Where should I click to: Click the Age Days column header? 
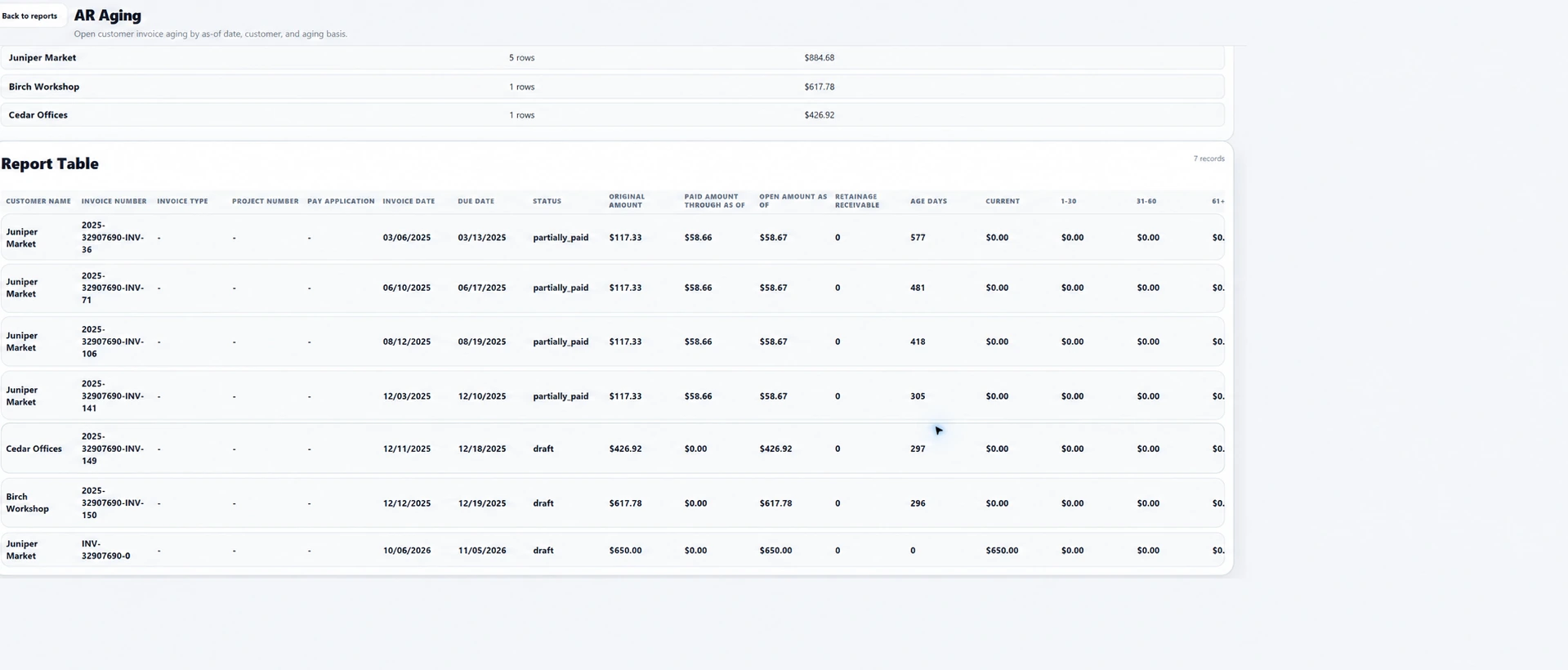pyautogui.click(x=929, y=201)
